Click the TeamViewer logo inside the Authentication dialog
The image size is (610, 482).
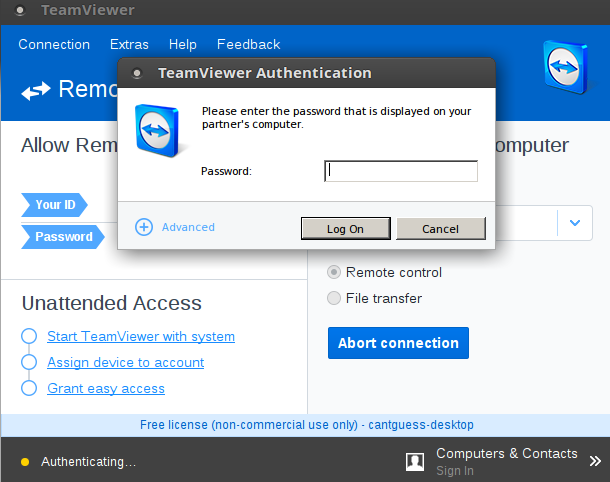[x=158, y=130]
